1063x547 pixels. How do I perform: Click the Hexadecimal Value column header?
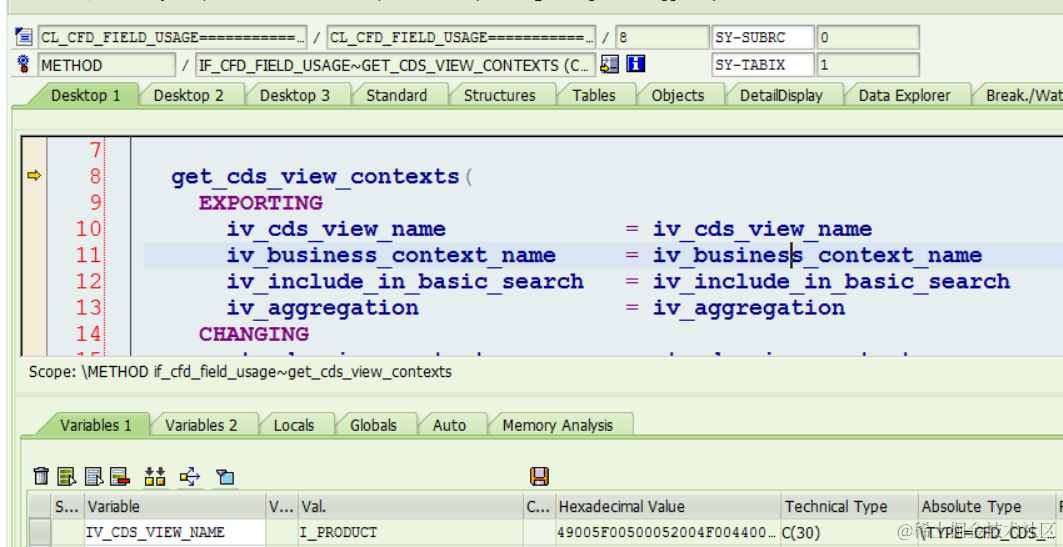coord(668,506)
